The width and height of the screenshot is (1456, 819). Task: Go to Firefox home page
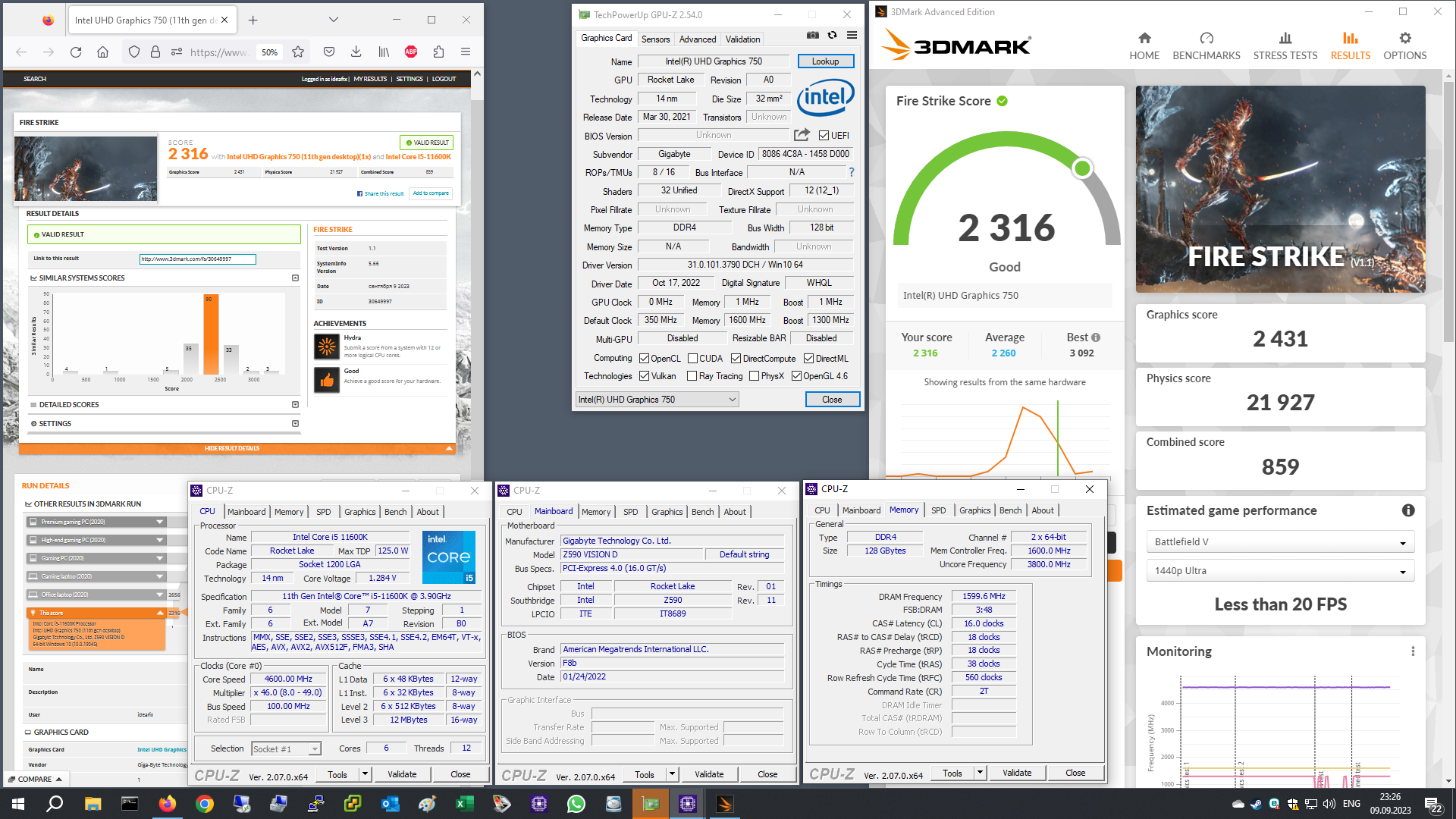(103, 52)
